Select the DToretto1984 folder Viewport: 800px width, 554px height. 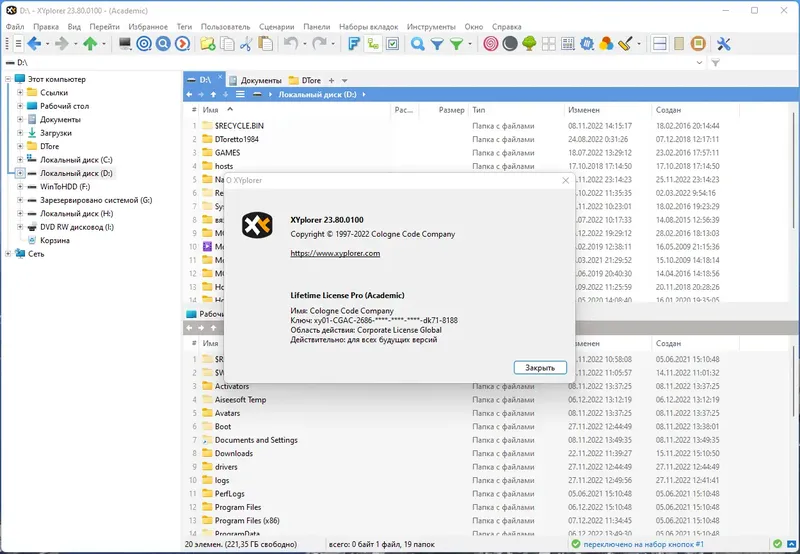[236, 139]
